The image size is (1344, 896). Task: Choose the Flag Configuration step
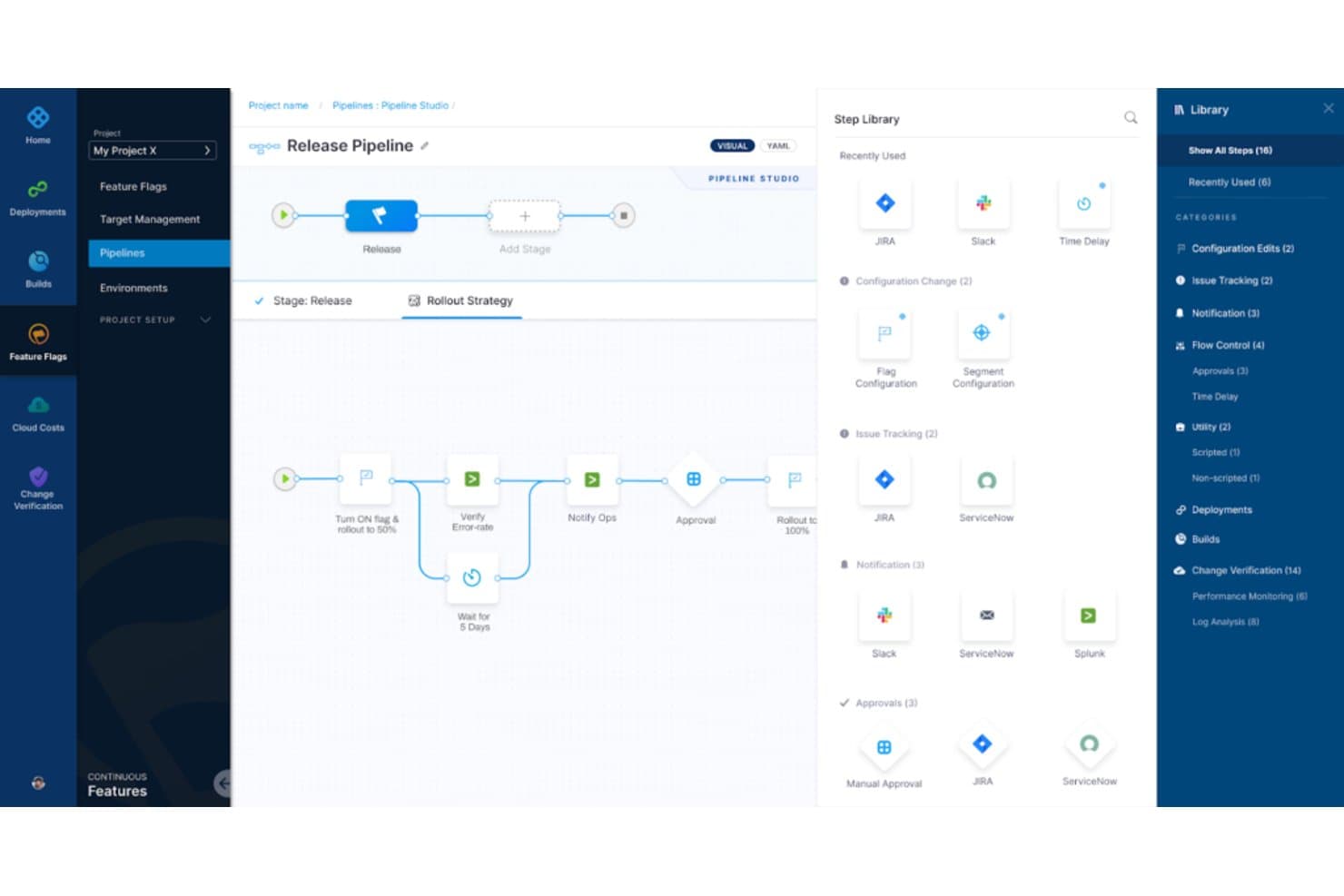click(885, 333)
